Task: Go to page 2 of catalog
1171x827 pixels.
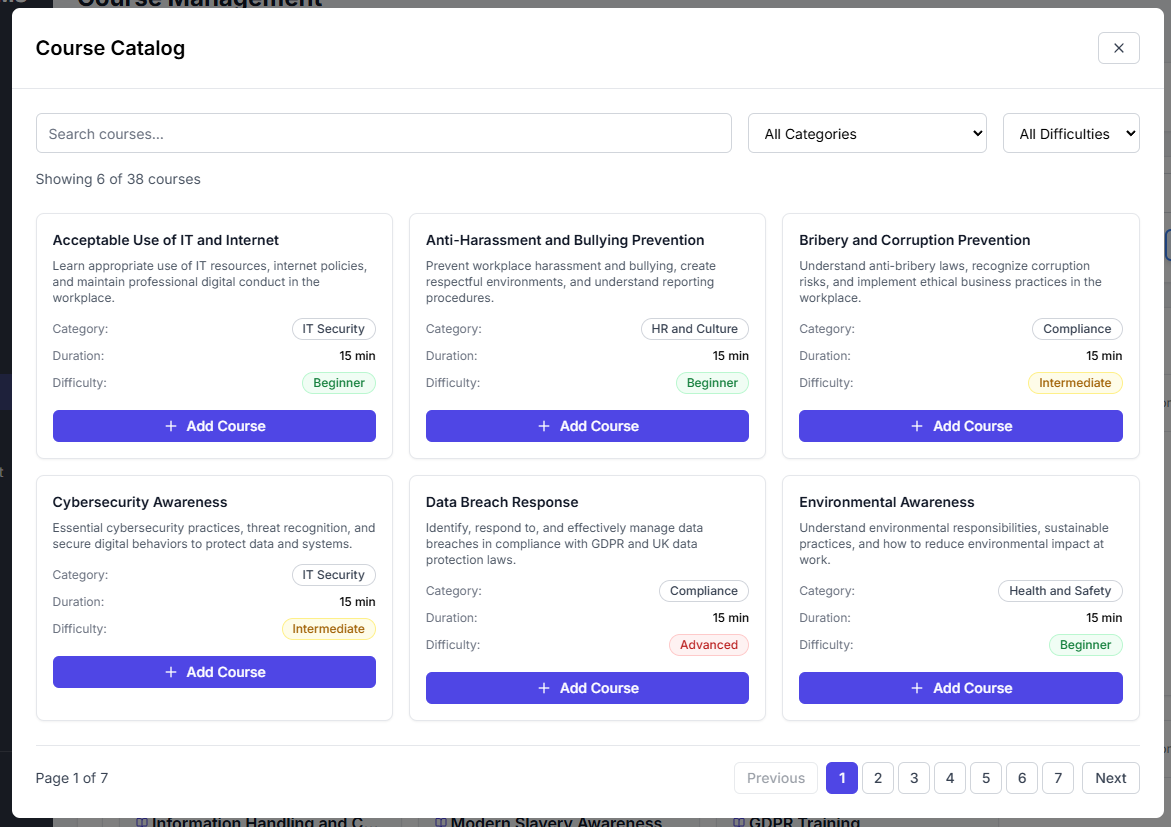Action: (877, 778)
